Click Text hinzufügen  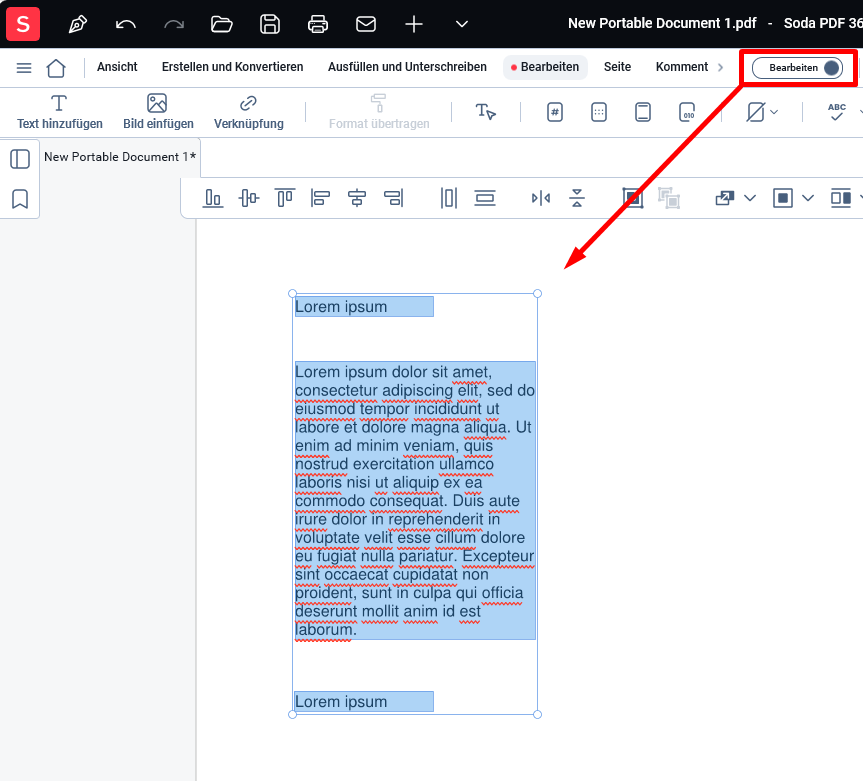click(59, 112)
